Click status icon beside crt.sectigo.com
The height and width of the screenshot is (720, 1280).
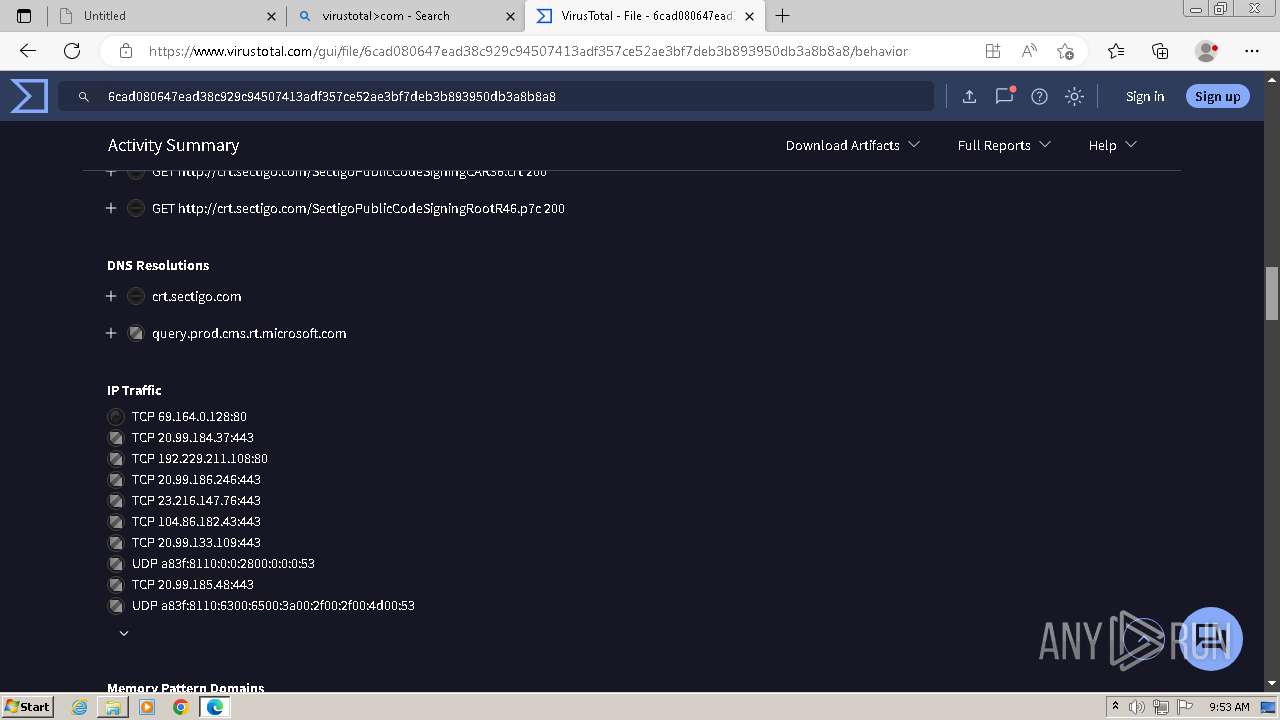coord(136,296)
